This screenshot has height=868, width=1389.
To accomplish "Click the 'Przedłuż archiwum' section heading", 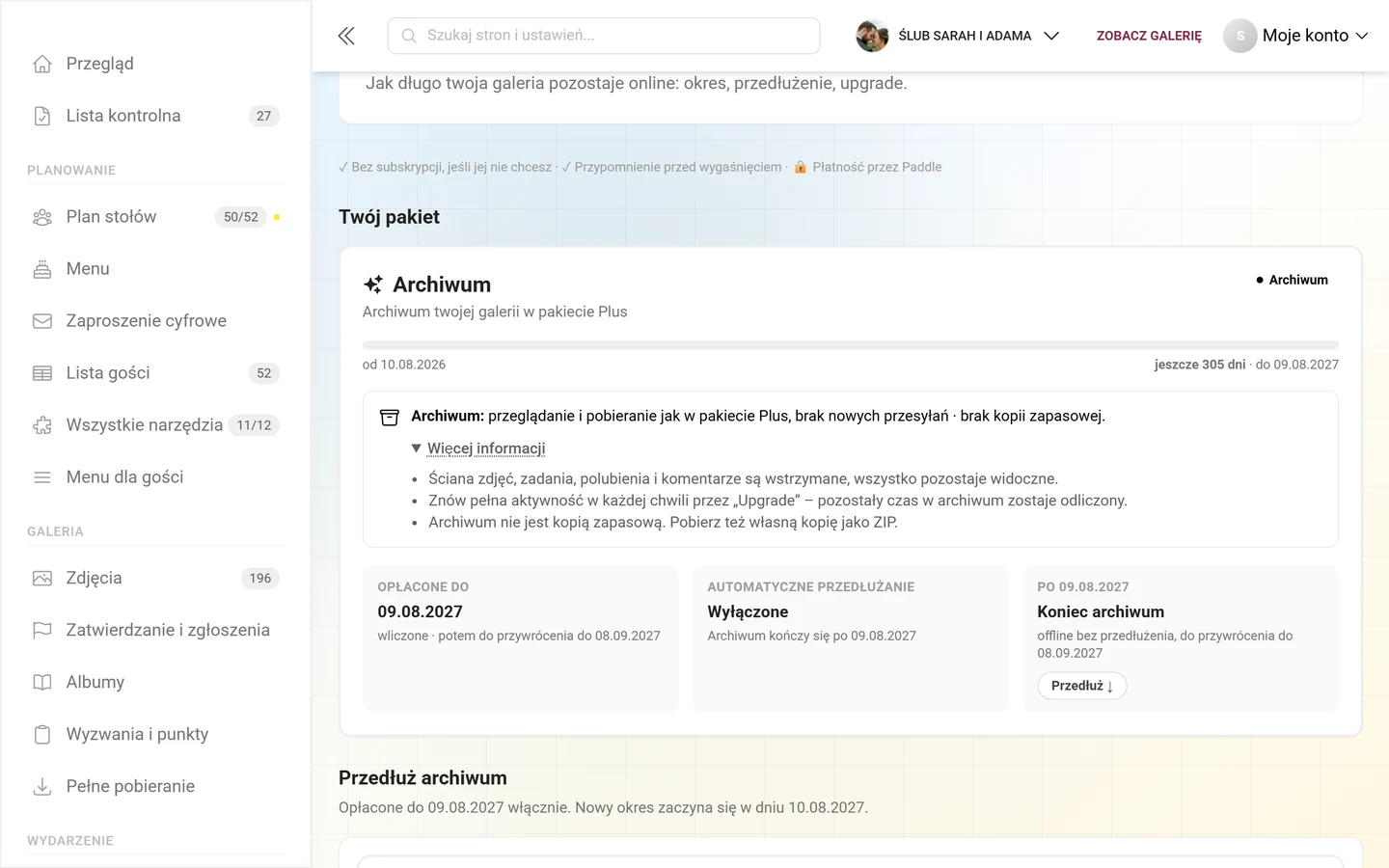I will [x=422, y=778].
